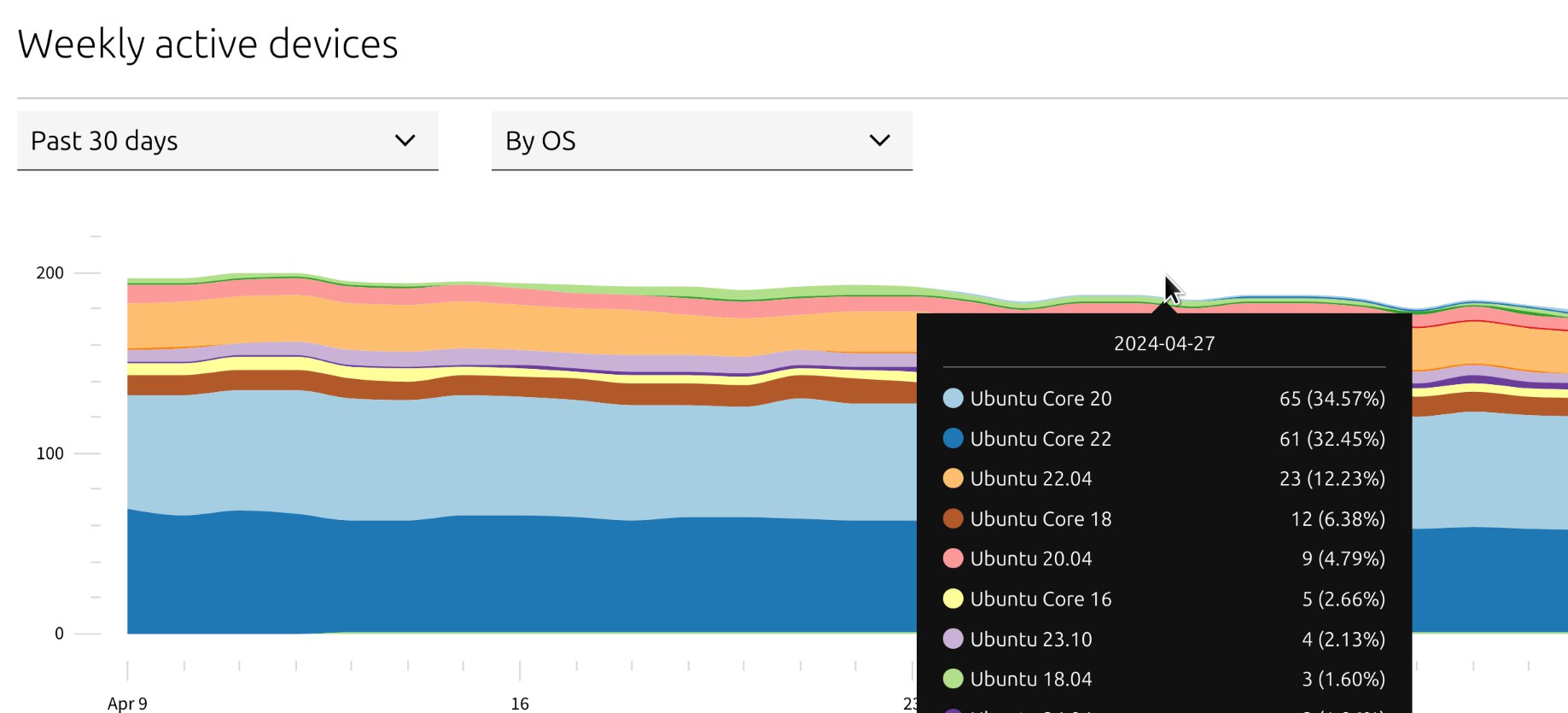Viewport: 1568px width, 713px height.
Task: Click the chevron arrow beside By OS
Action: (x=880, y=141)
